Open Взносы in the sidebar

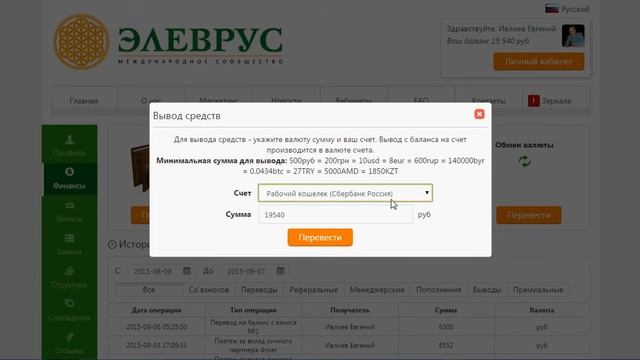pos(69,211)
